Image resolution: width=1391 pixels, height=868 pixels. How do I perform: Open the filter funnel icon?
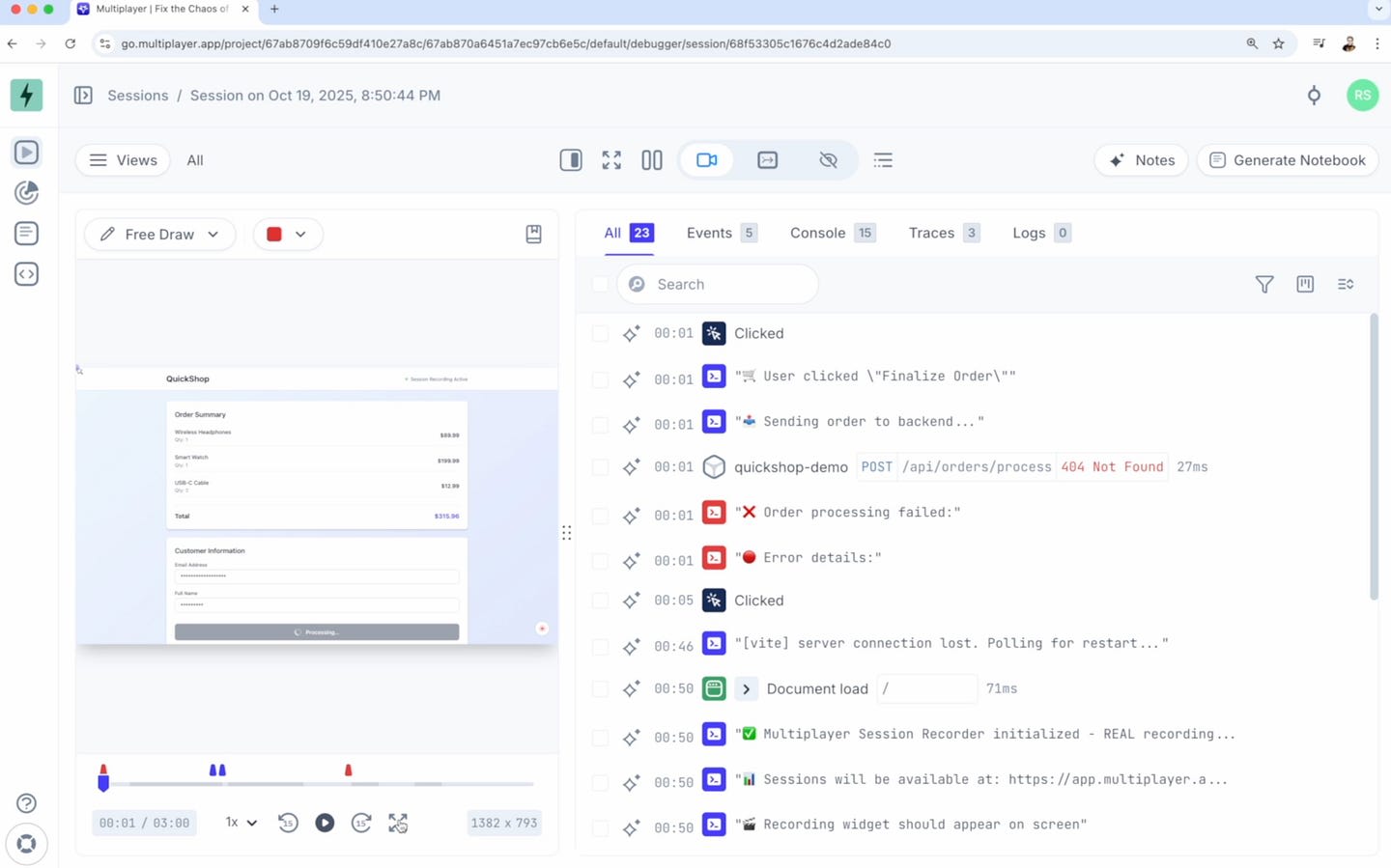1264,284
